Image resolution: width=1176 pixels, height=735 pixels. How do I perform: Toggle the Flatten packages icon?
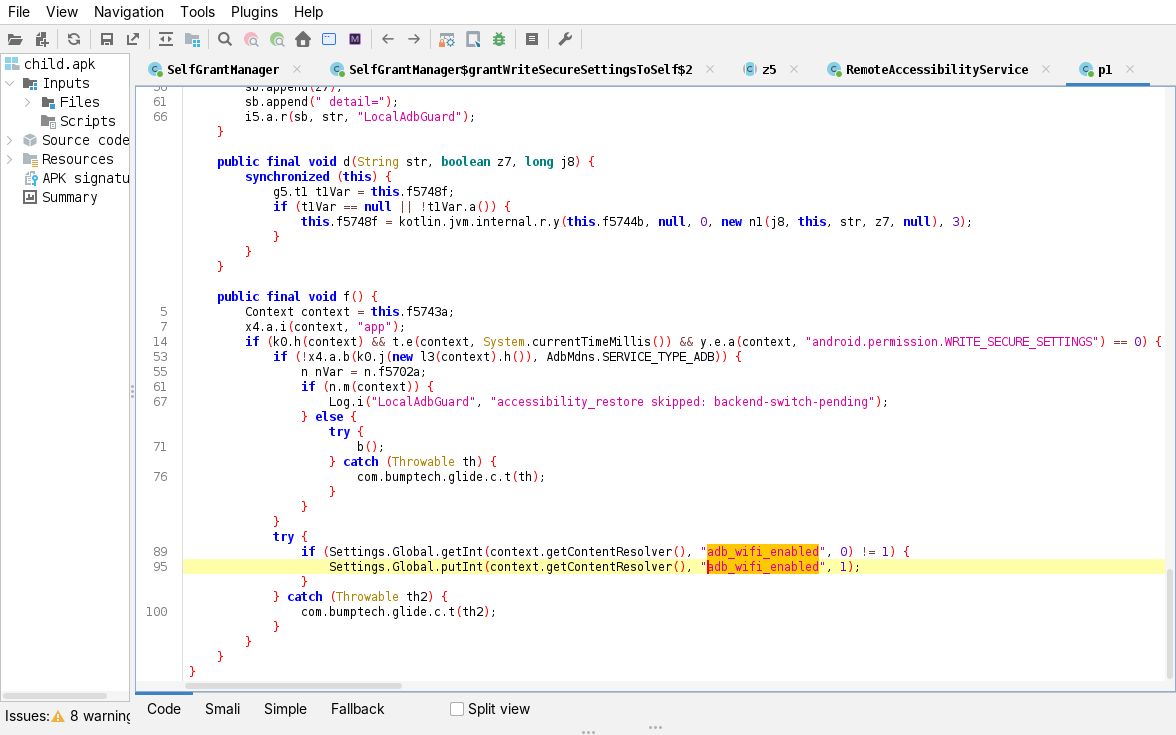click(193, 40)
